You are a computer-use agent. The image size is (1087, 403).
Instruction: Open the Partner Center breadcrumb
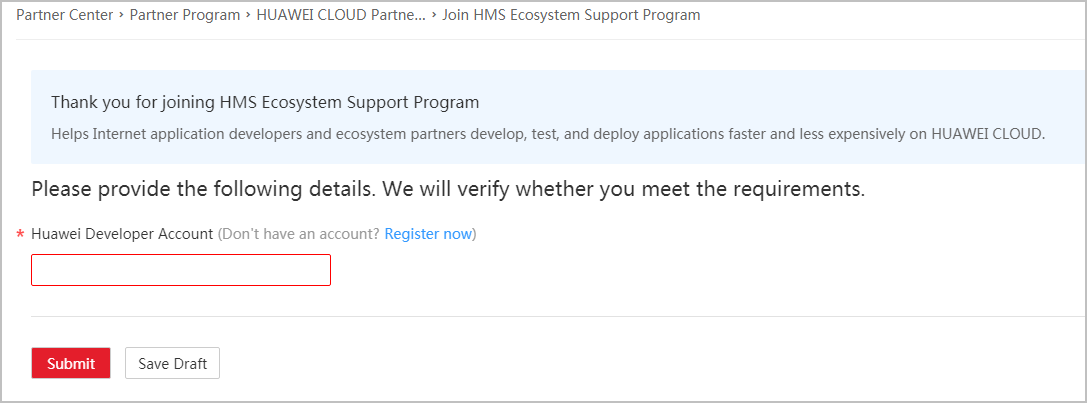point(62,15)
